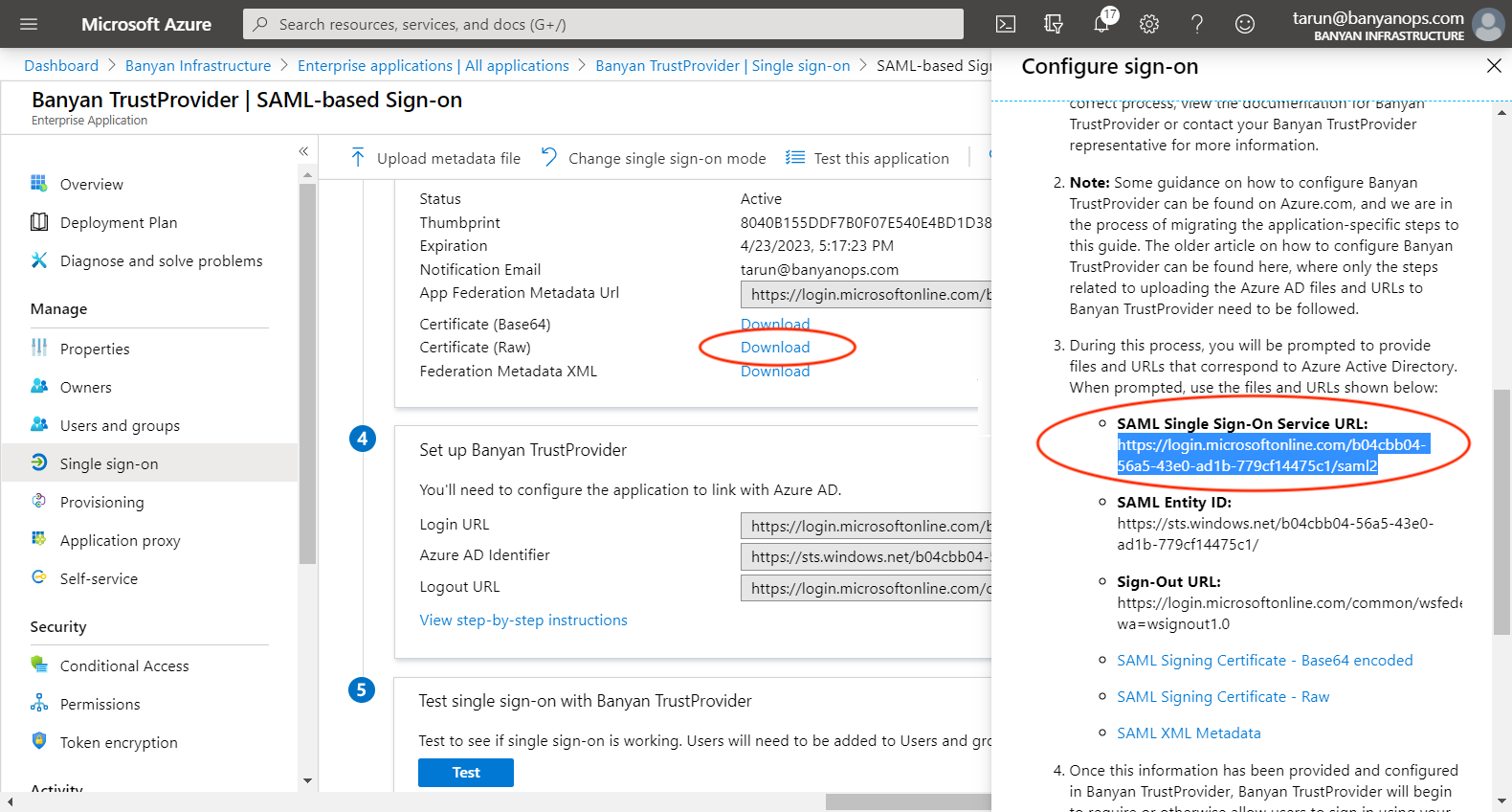Click the Conditional Access icon
1512x812 pixels.
coord(39,665)
